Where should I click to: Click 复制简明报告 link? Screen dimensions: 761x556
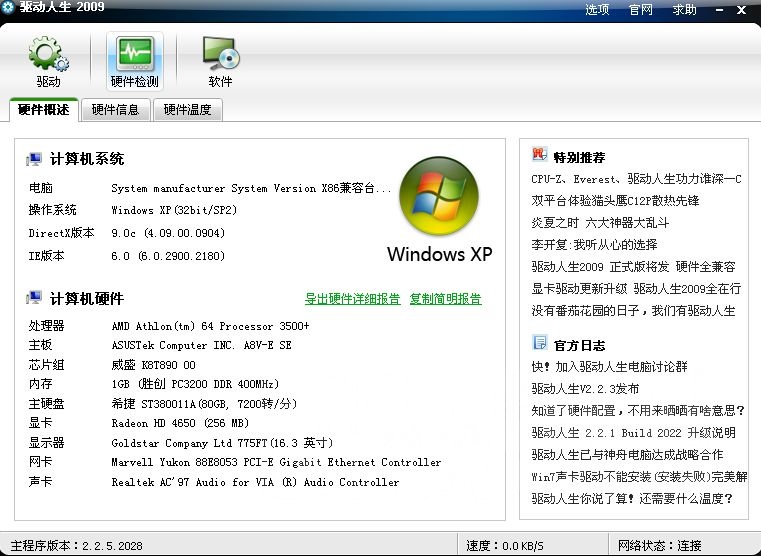pos(446,299)
